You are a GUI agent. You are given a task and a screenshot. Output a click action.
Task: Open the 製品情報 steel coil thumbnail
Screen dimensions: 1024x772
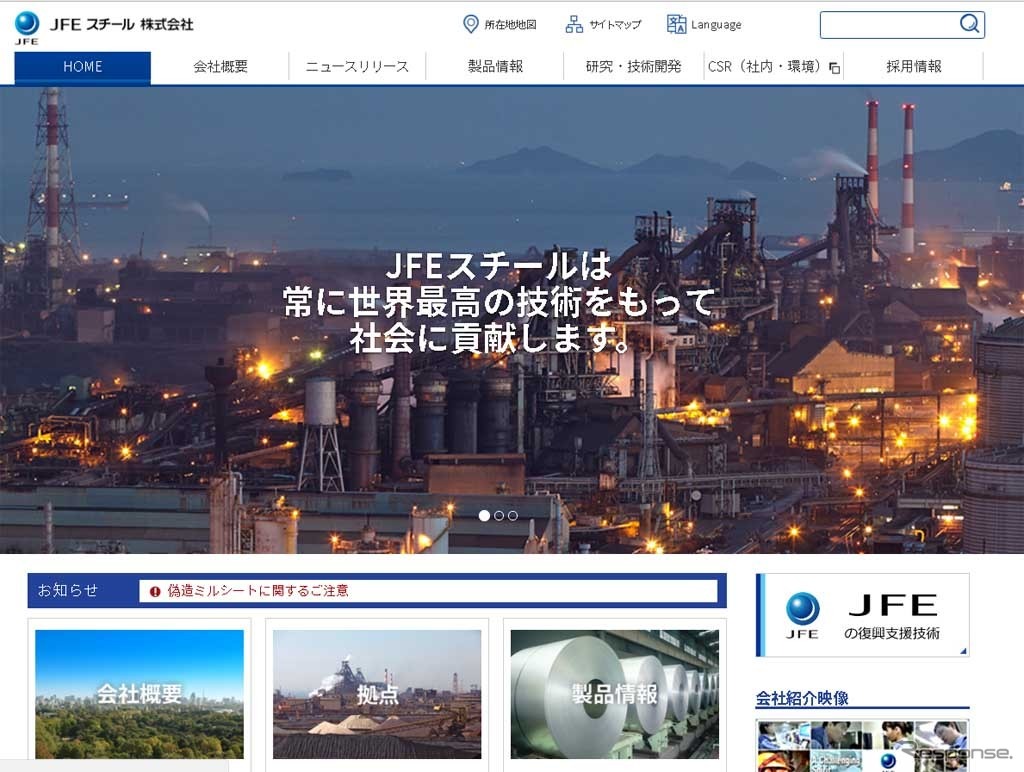pyautogui.click(x=615, y=694)
